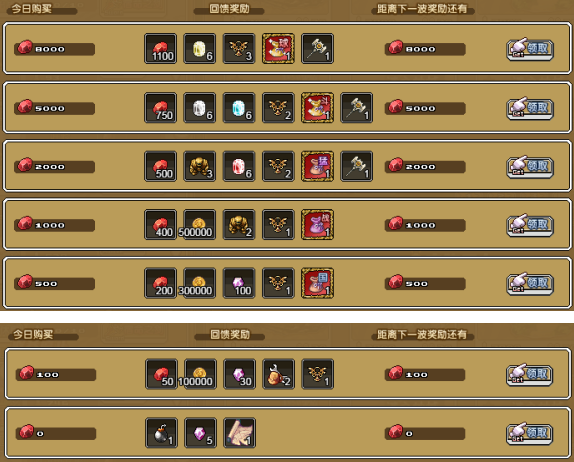The height and width of the screenshot is (462, 574).
Task: Select the scroll map reward icon
Action: tap(239, 433)
